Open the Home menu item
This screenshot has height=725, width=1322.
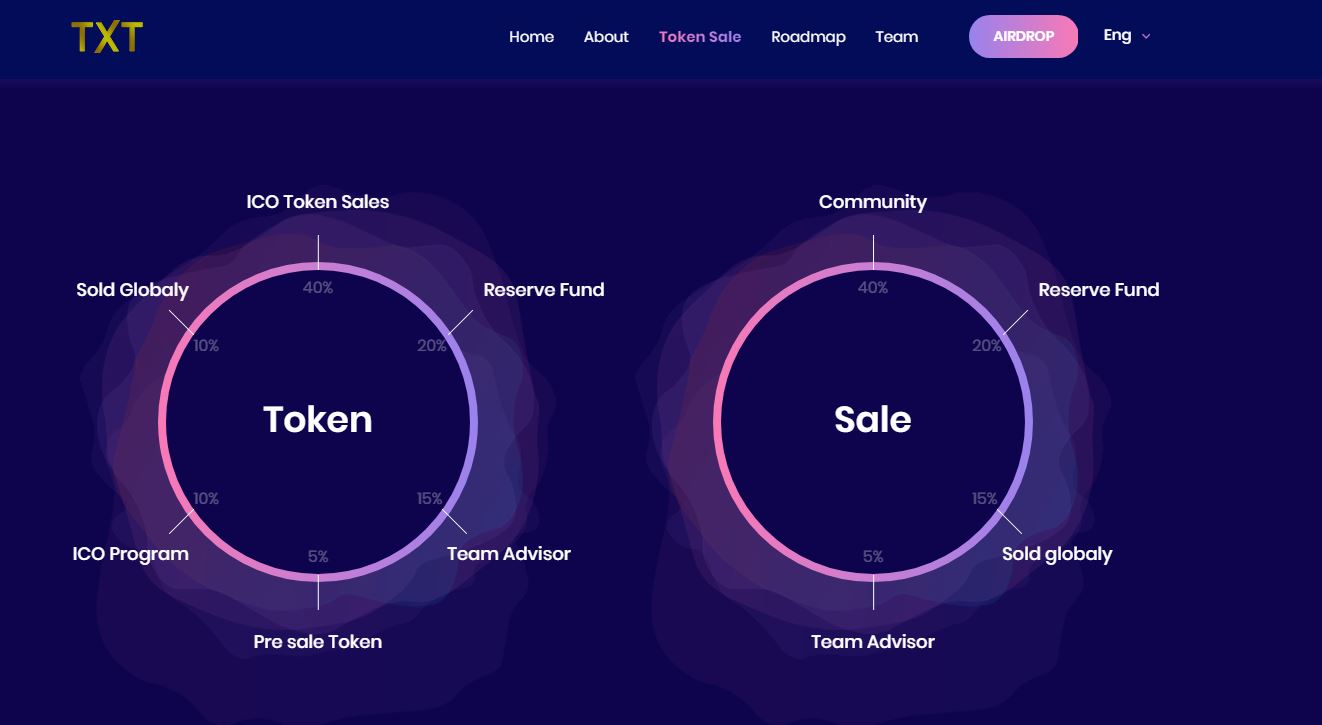pyautogui.click(x=531, y=37)
